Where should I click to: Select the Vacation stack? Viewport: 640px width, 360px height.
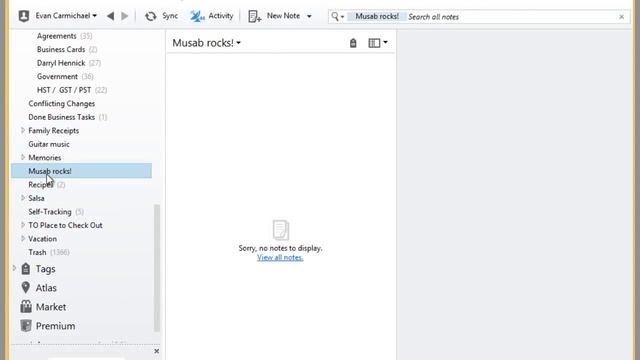[42, 238]
